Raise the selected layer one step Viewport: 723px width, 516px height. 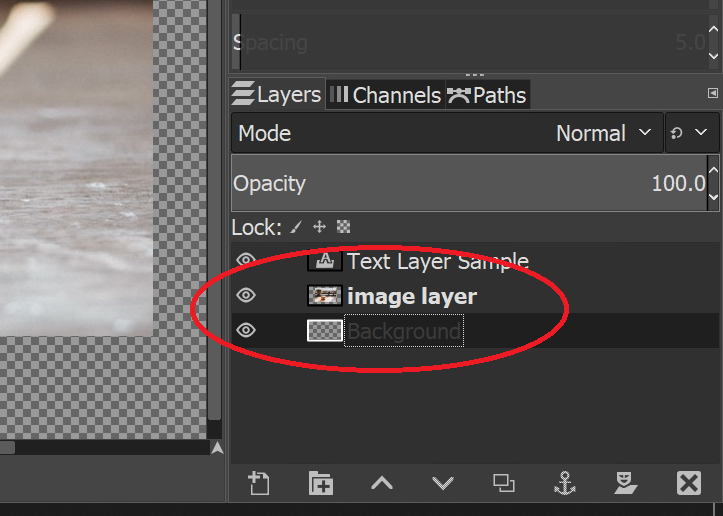pos(381,484)
